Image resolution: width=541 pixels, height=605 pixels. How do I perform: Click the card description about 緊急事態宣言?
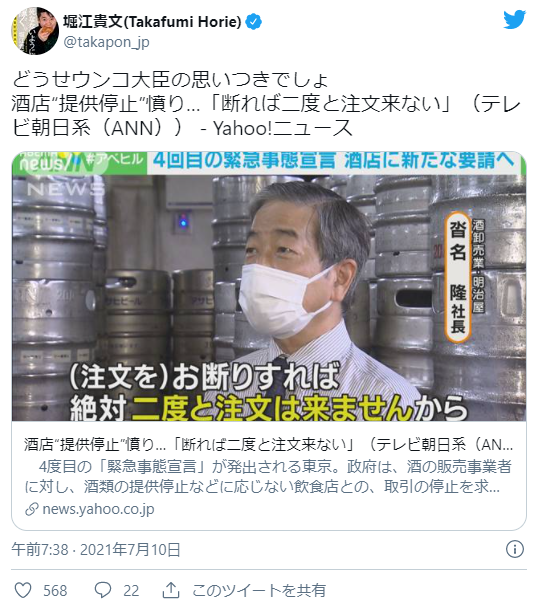click(269, 477)
